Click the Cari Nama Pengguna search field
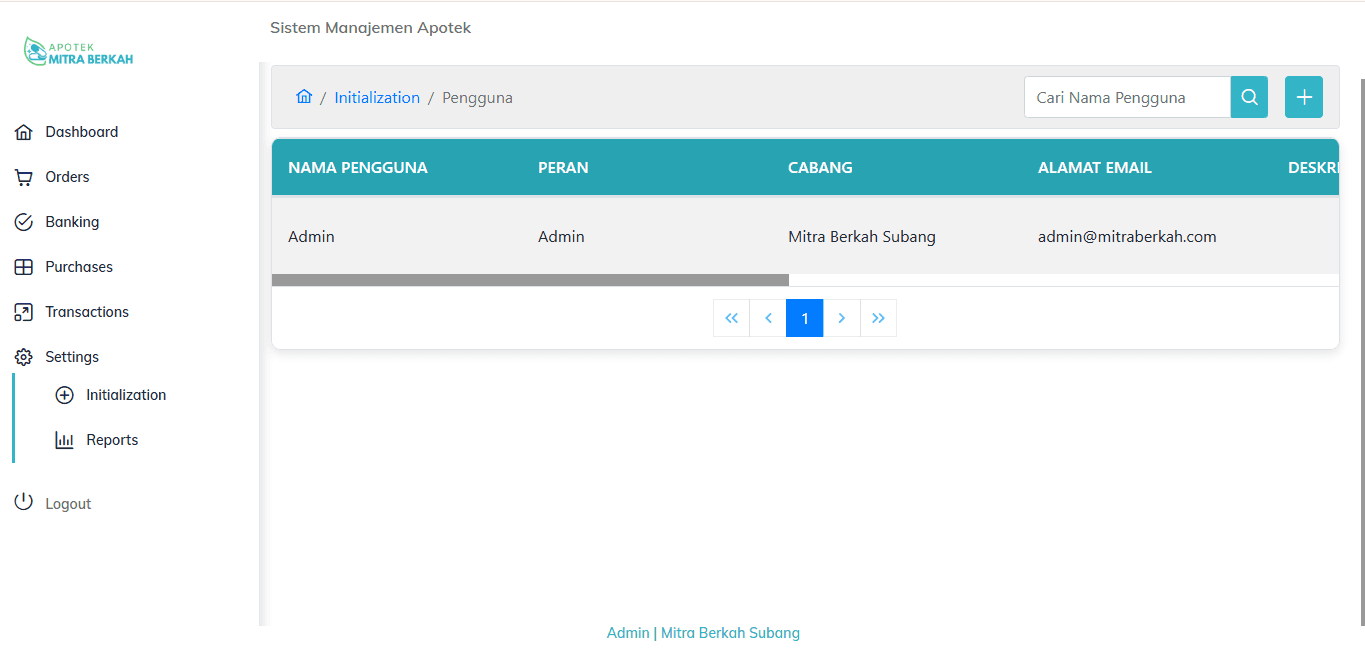1365x648 pixels. click(x=1127, y=98)
